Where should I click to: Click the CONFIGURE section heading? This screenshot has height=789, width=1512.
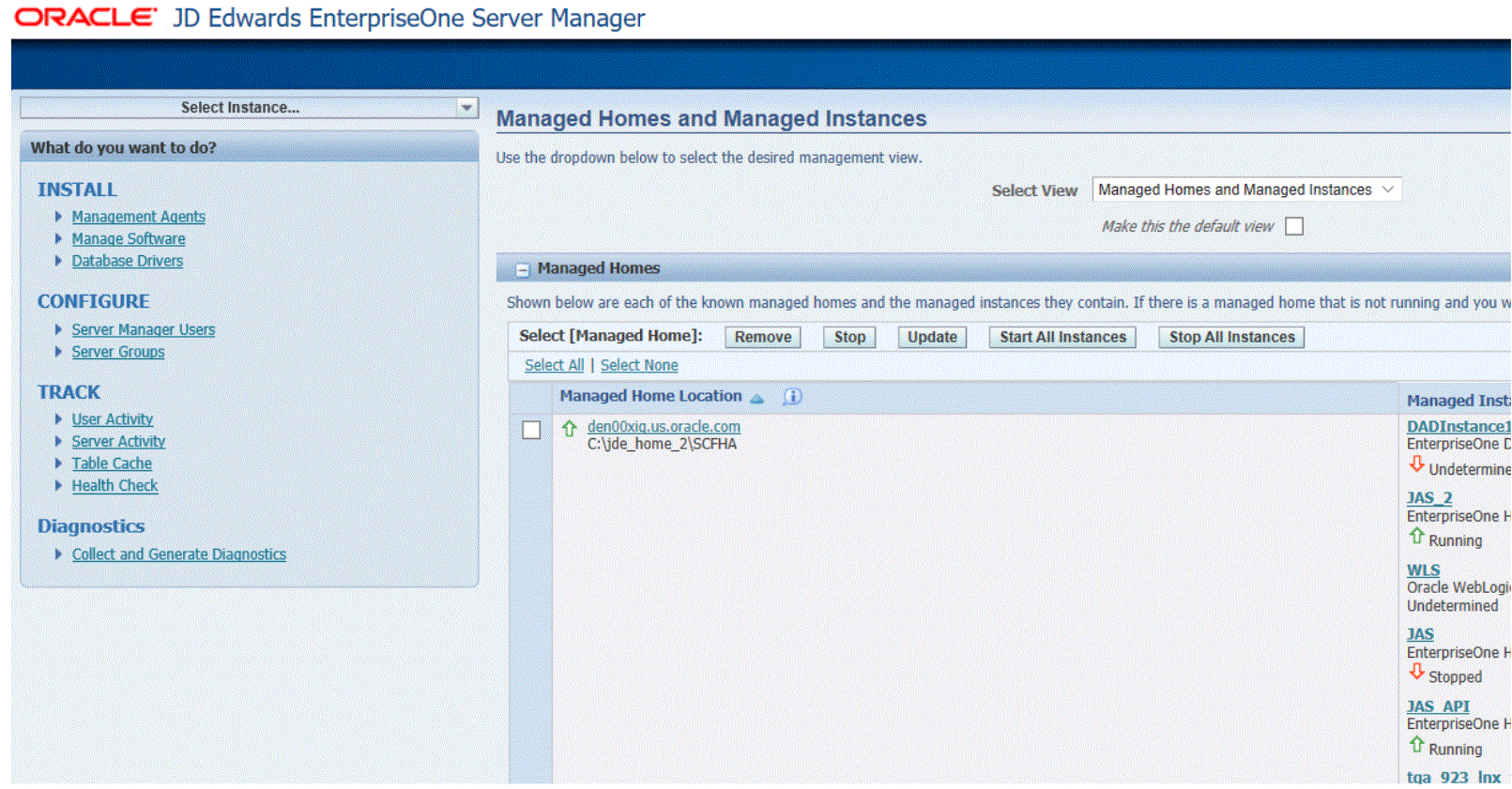click(x=94, y=301)
